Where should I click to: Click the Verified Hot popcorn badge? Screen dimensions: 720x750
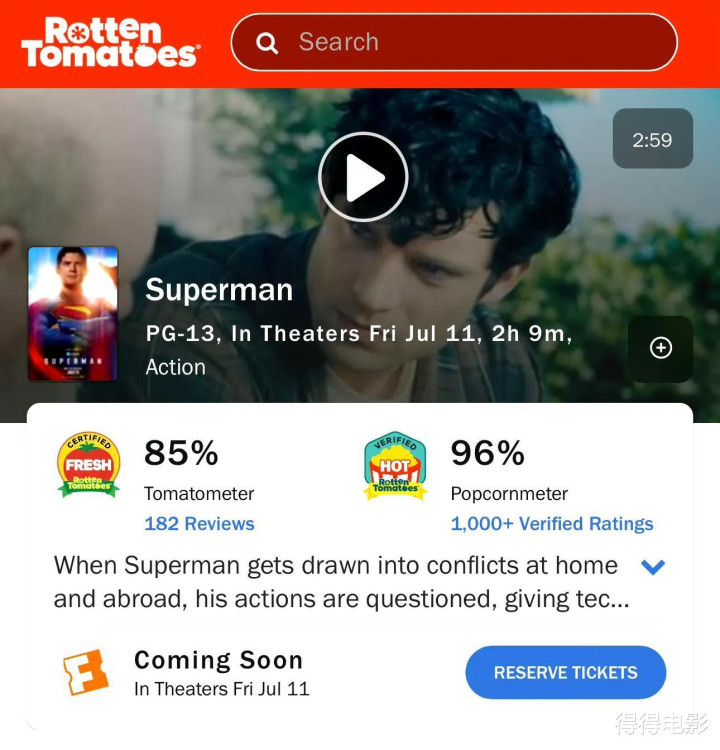tap(395, 465)
